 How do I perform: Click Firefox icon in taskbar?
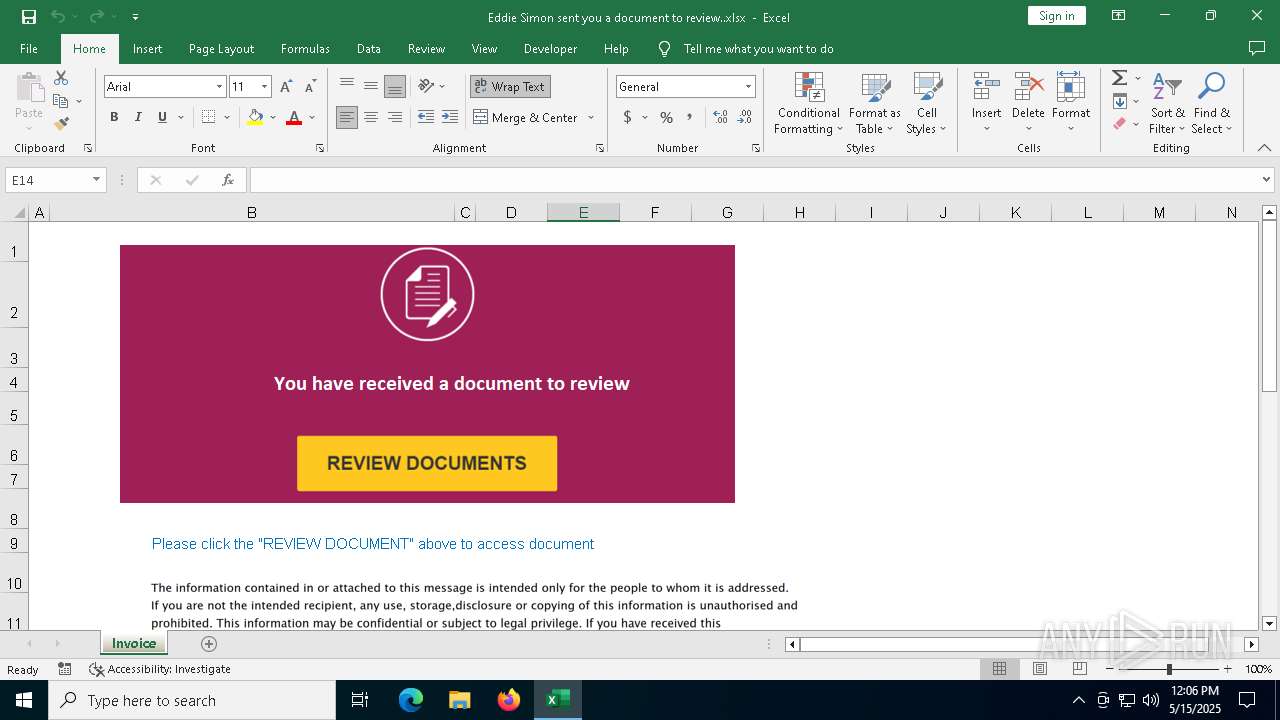click(509, 700)
